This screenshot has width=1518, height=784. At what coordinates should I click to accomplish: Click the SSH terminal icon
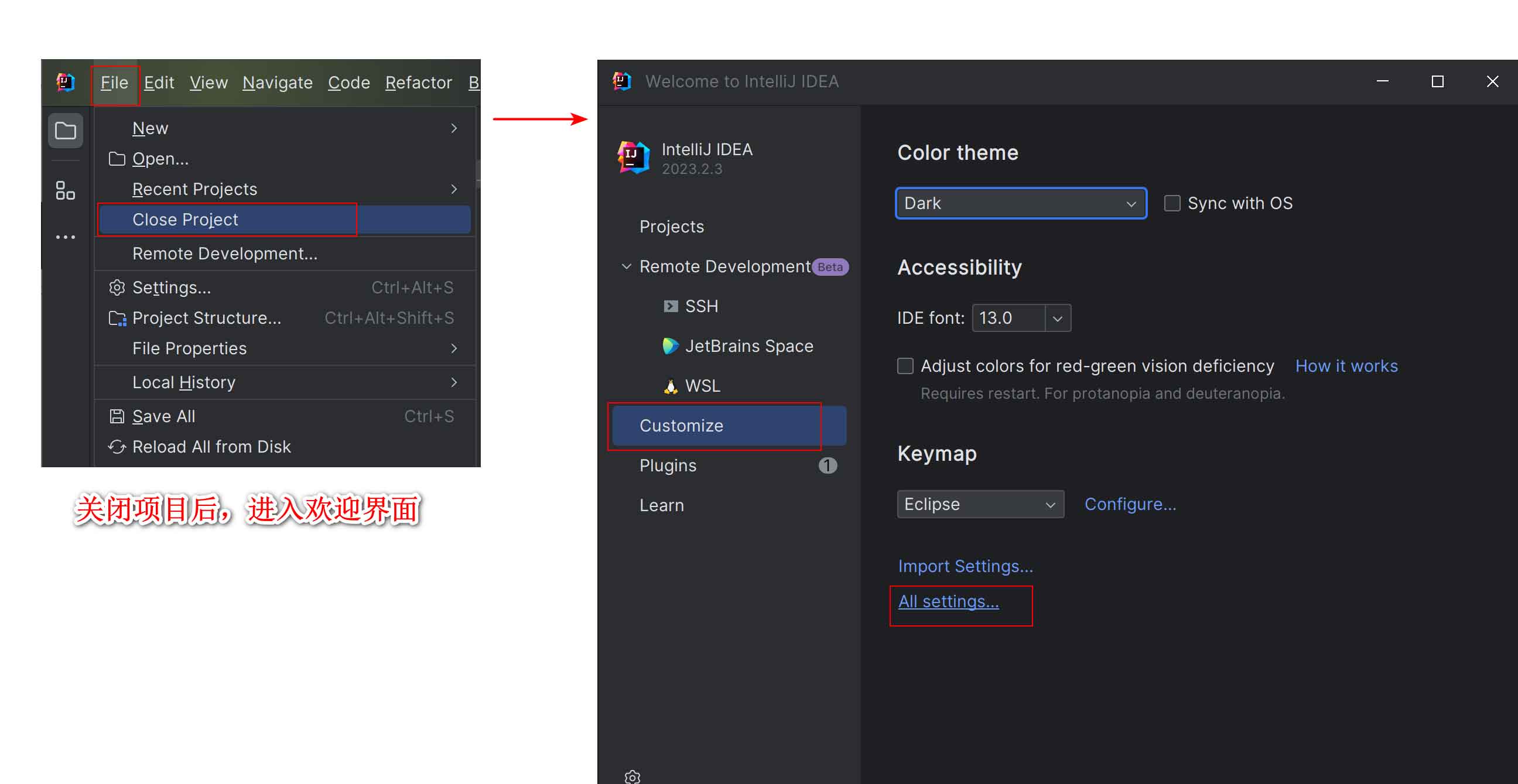coord(671,306)
